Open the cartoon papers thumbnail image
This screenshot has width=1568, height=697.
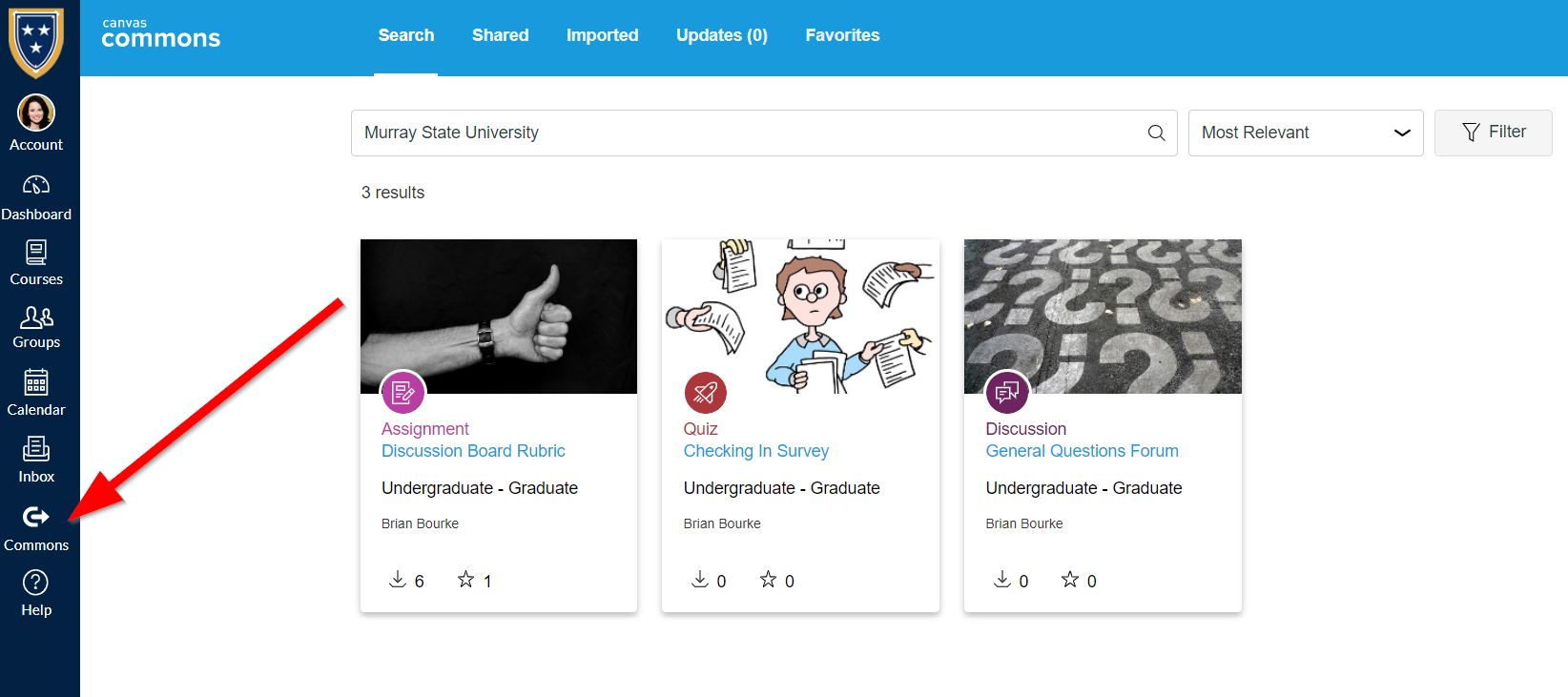click(801, 317)
